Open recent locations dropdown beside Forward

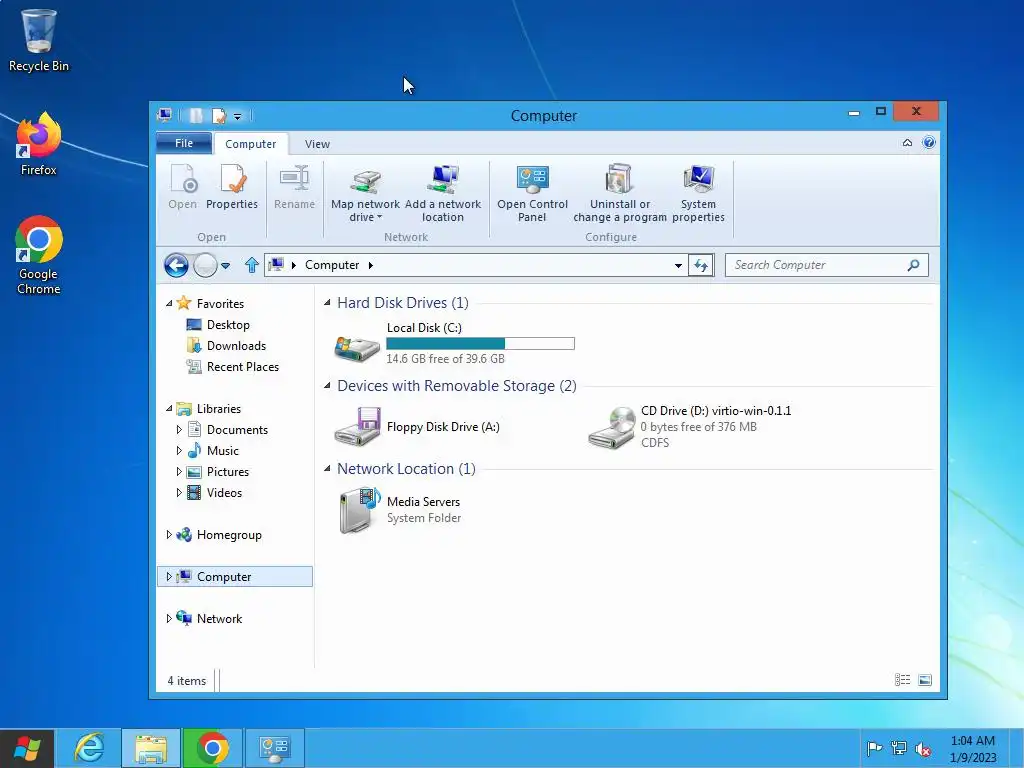[x=225, y=266]
